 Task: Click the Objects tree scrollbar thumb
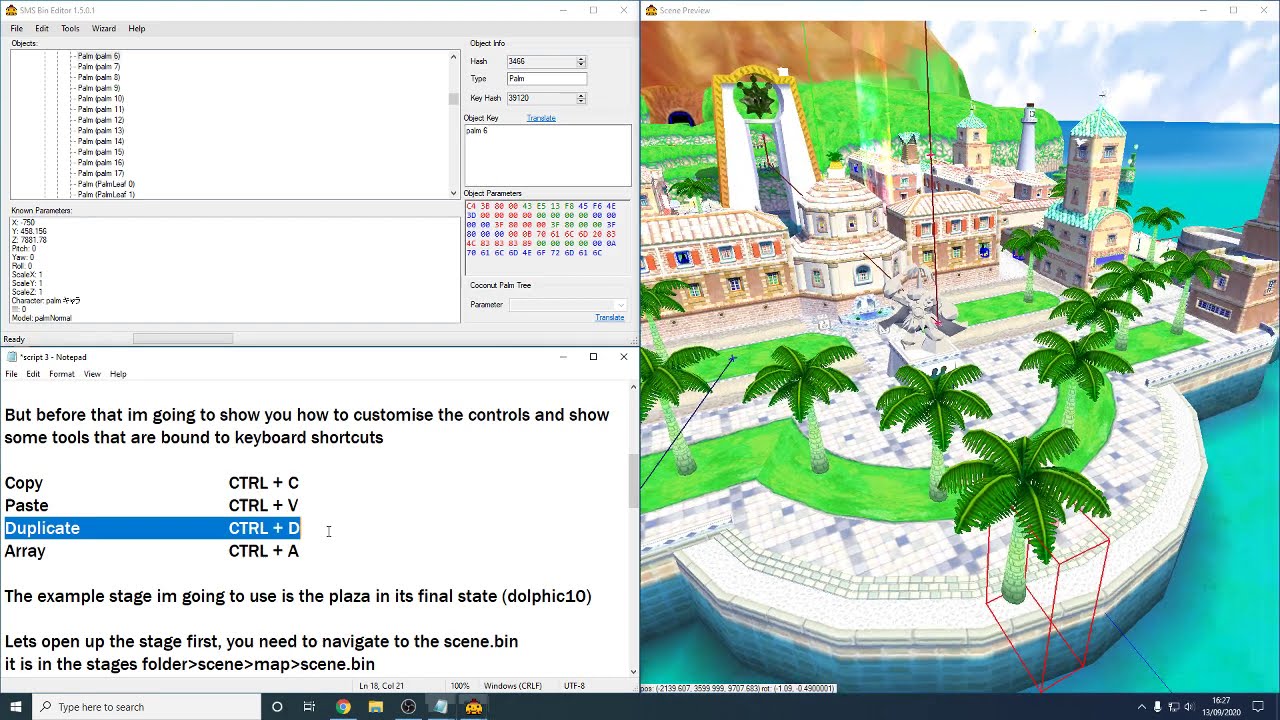pyautogui.click(x=453, y=99)
